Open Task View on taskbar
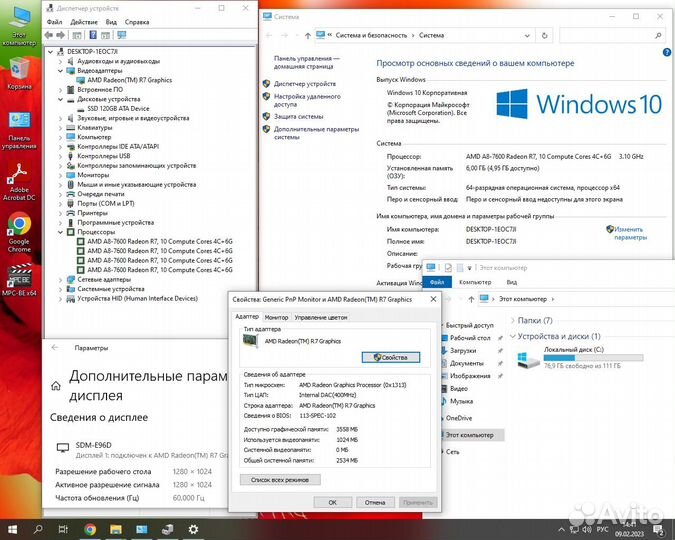 click(x=63, y=529)
